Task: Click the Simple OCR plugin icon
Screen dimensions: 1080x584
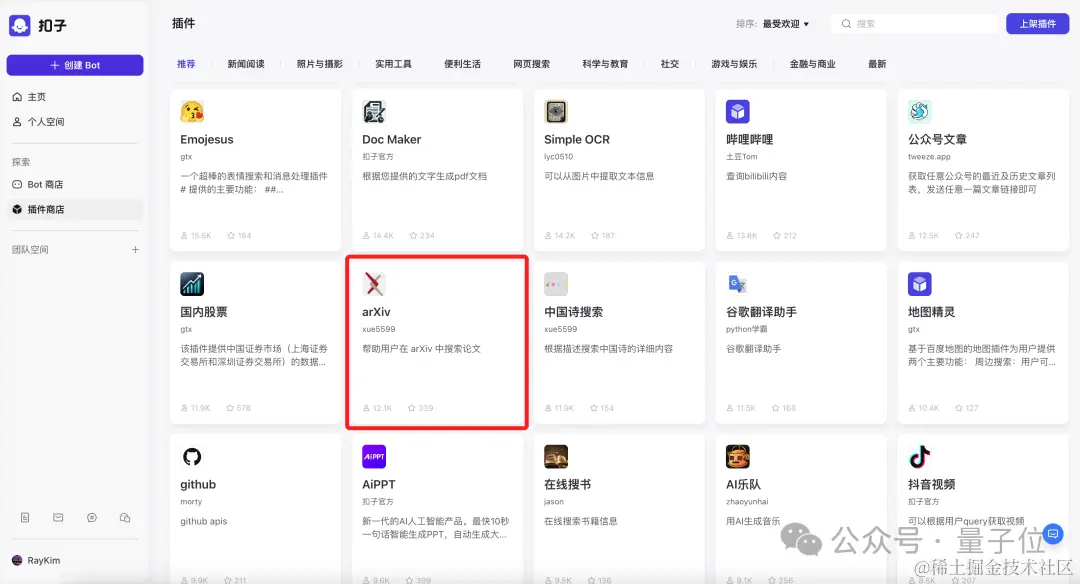Action: pyautogui.click(x=556, y=112)
